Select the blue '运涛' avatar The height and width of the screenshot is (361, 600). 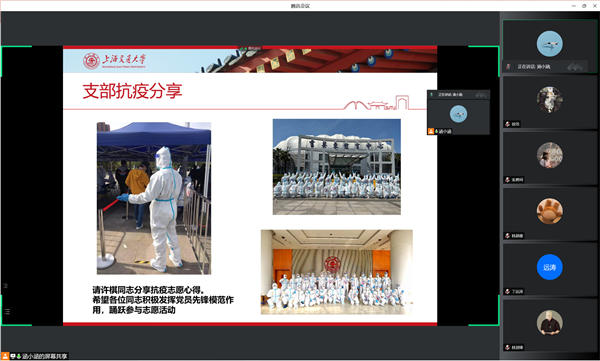point(549,267)
